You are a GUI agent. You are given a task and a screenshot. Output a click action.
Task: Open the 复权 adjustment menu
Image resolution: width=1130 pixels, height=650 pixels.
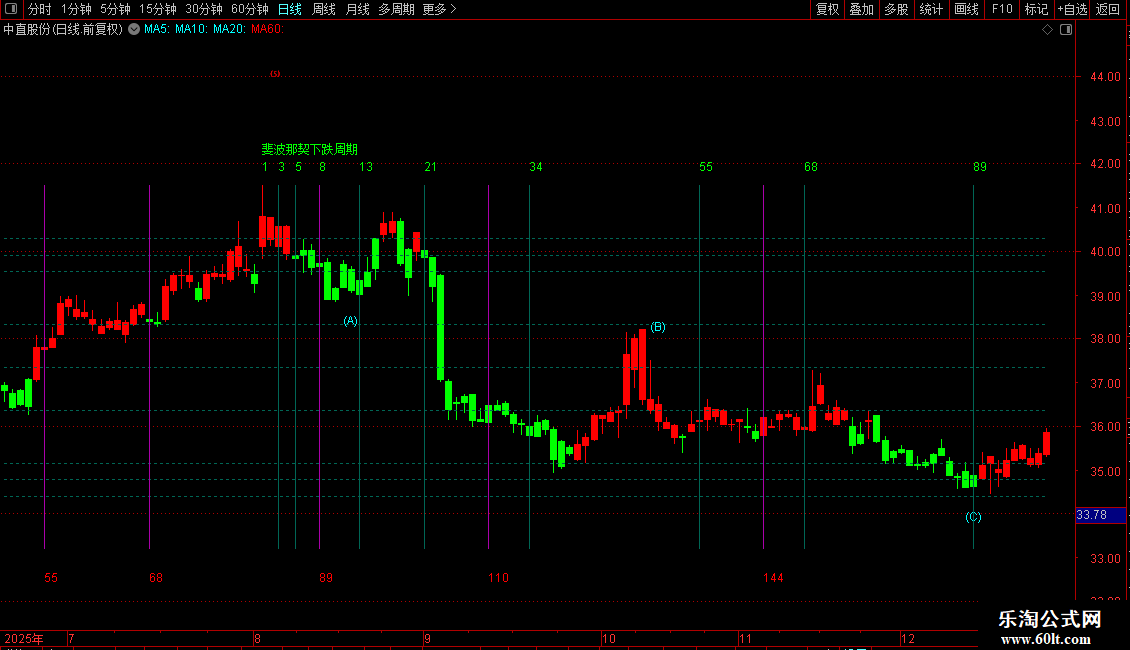[x=827, y=9]
